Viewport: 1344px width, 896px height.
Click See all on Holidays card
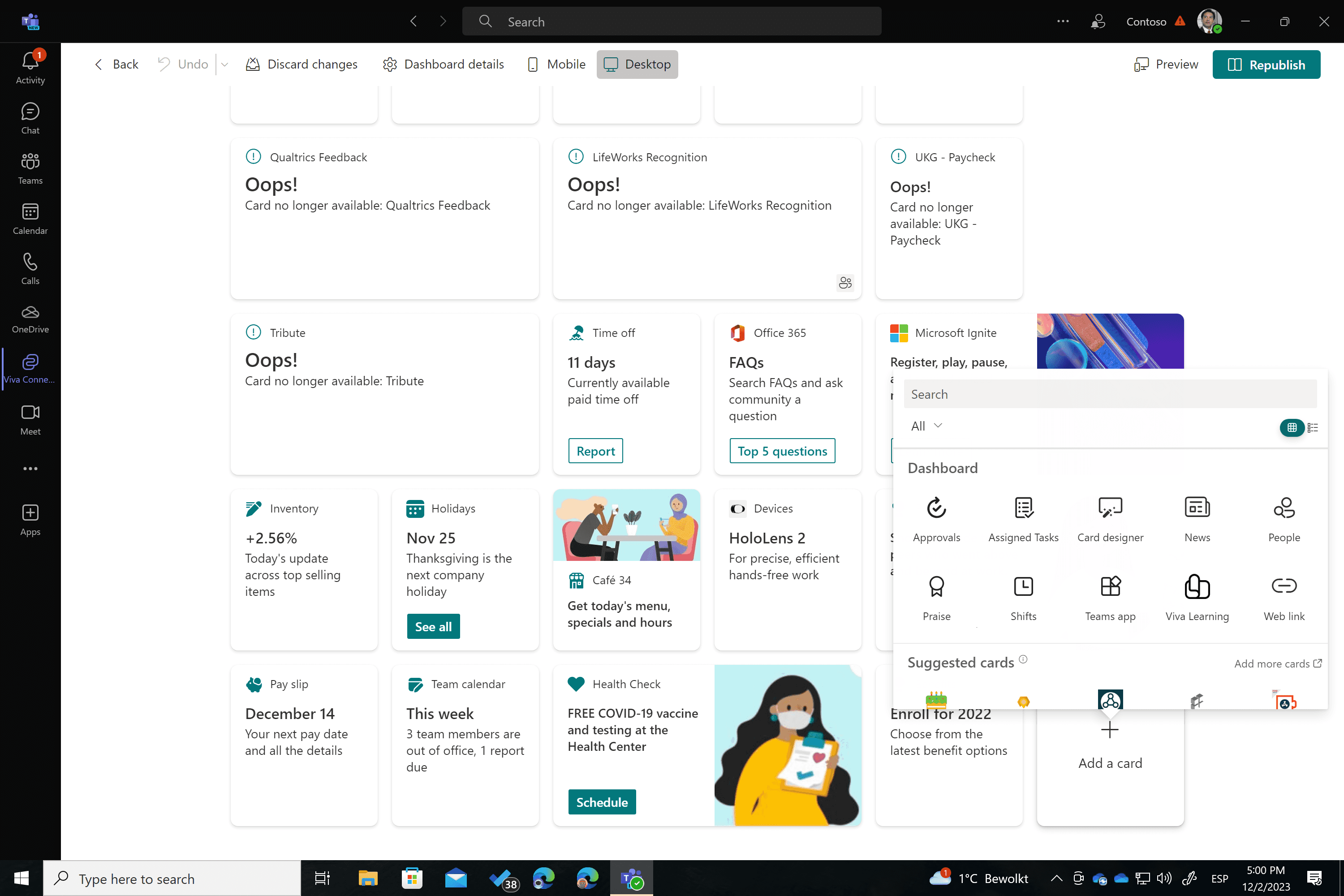433,626
